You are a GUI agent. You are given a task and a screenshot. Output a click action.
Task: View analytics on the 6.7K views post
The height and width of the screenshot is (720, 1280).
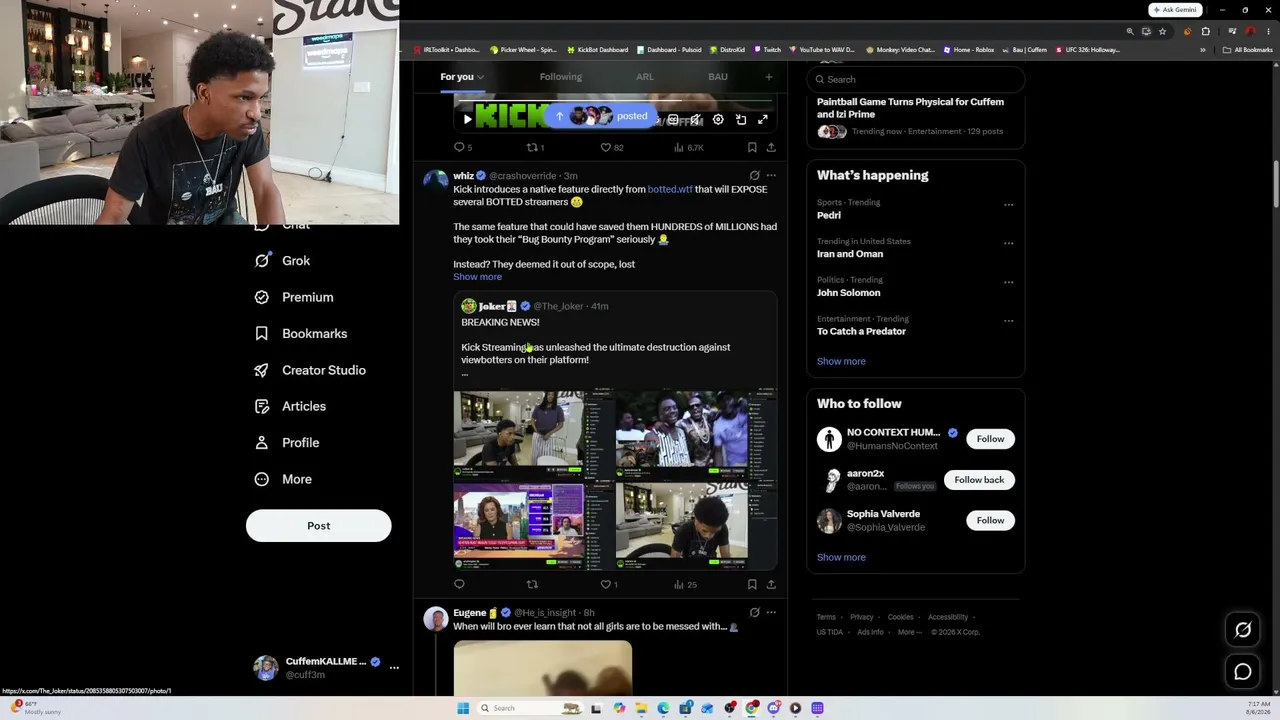pyautogui.click(x=690, y=147)
